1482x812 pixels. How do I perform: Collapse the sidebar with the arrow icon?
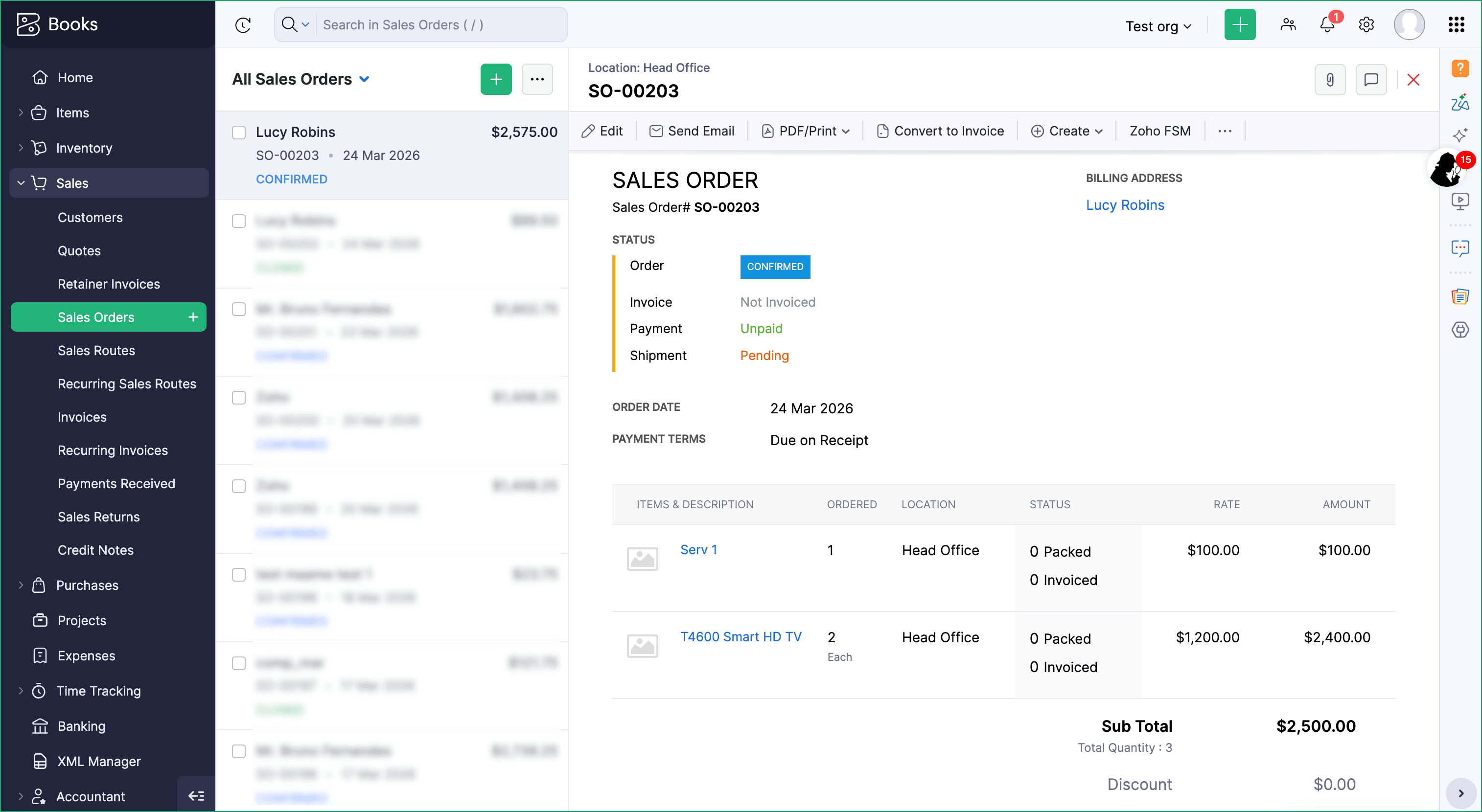(x=196, y=795)
